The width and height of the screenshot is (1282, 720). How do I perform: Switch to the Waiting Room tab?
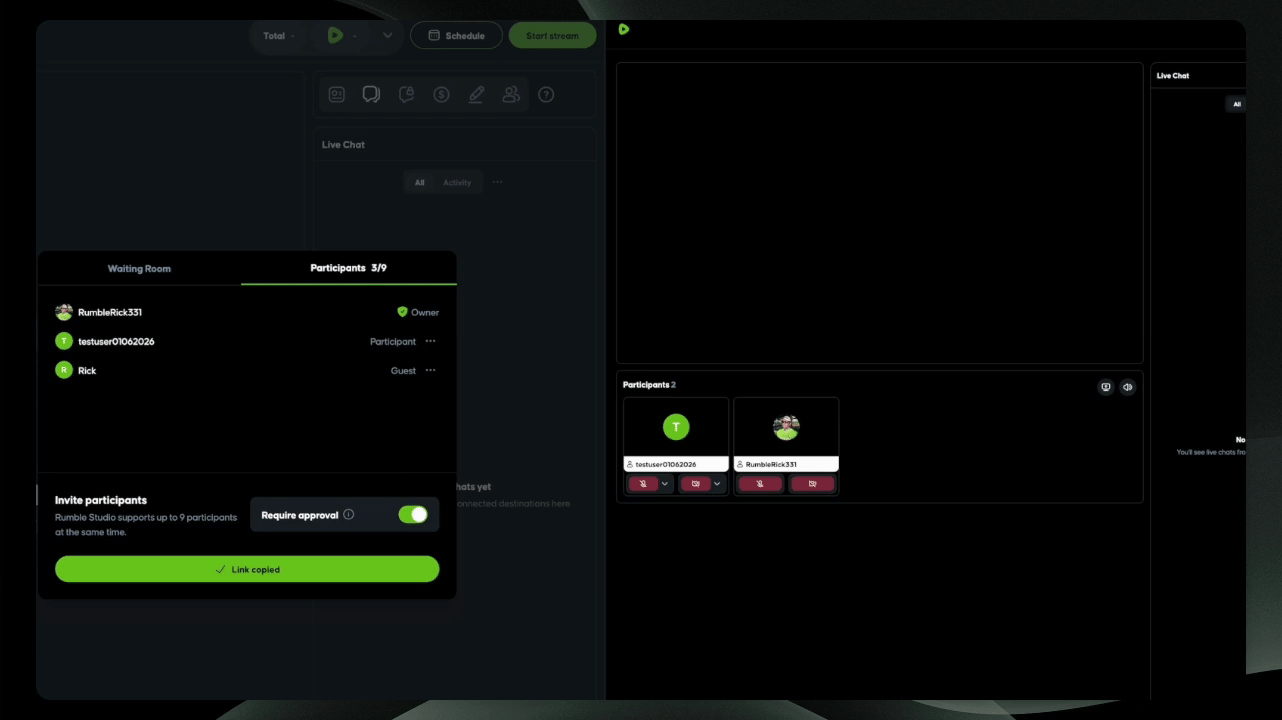[139, 268]
